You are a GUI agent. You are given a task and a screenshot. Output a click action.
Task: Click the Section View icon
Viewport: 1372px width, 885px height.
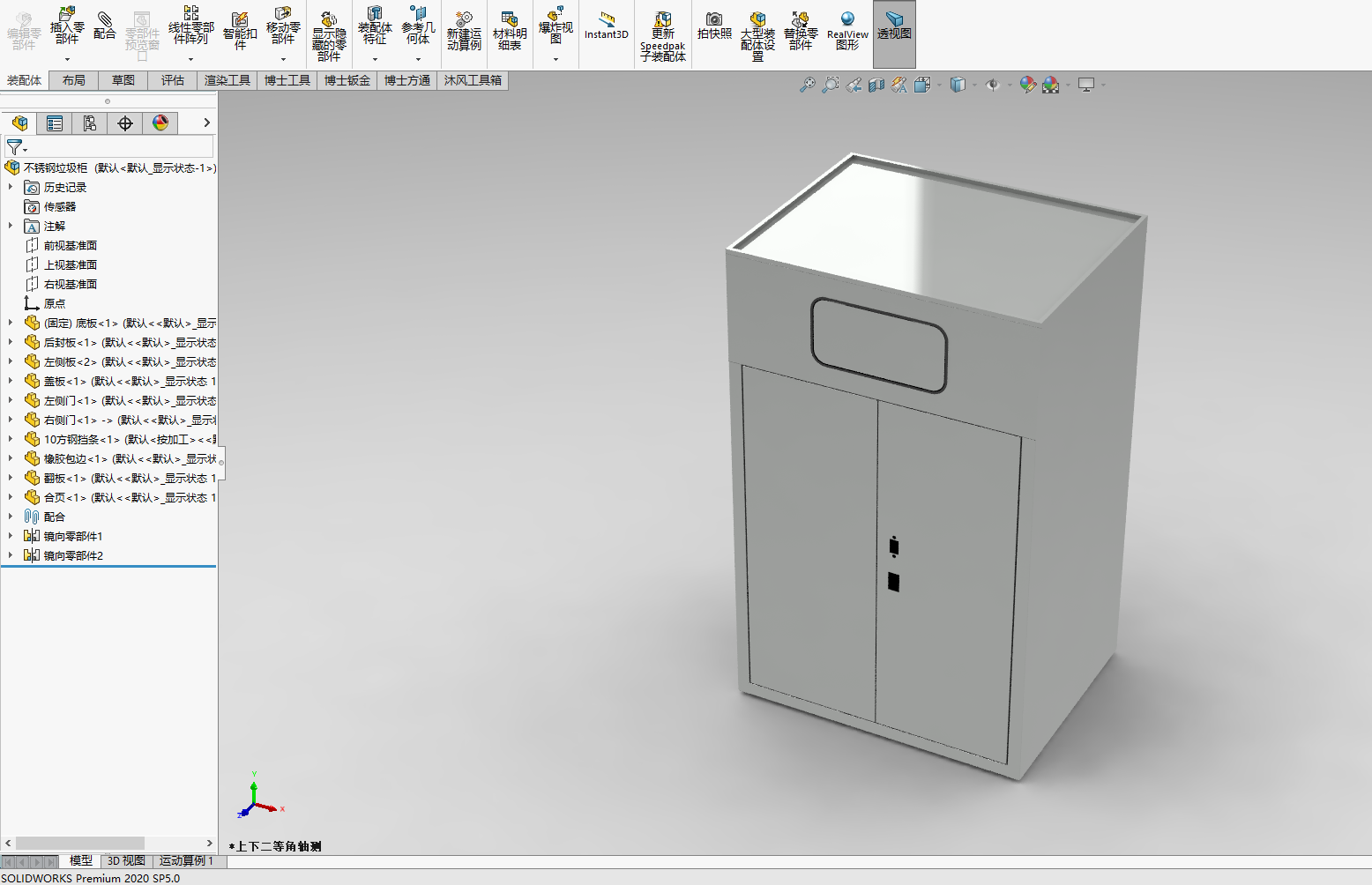click(876, 85)
